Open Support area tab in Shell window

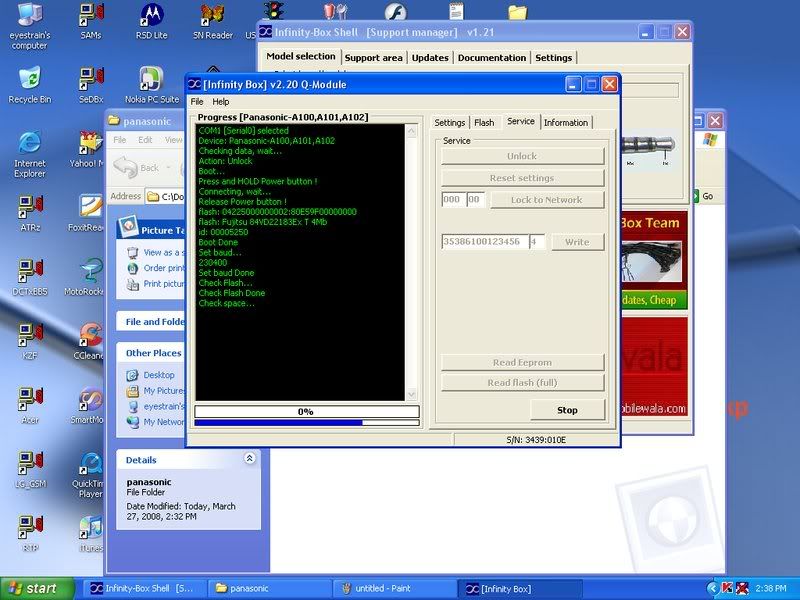tap(373, 58)
